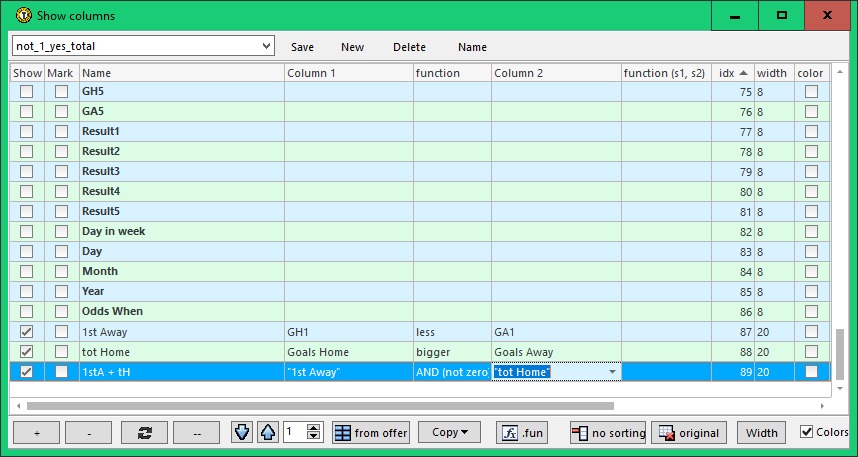Open the not_1_yes_total preset dropdown
858x457 pixels.
pyautogui.click(x=265, y=46)
